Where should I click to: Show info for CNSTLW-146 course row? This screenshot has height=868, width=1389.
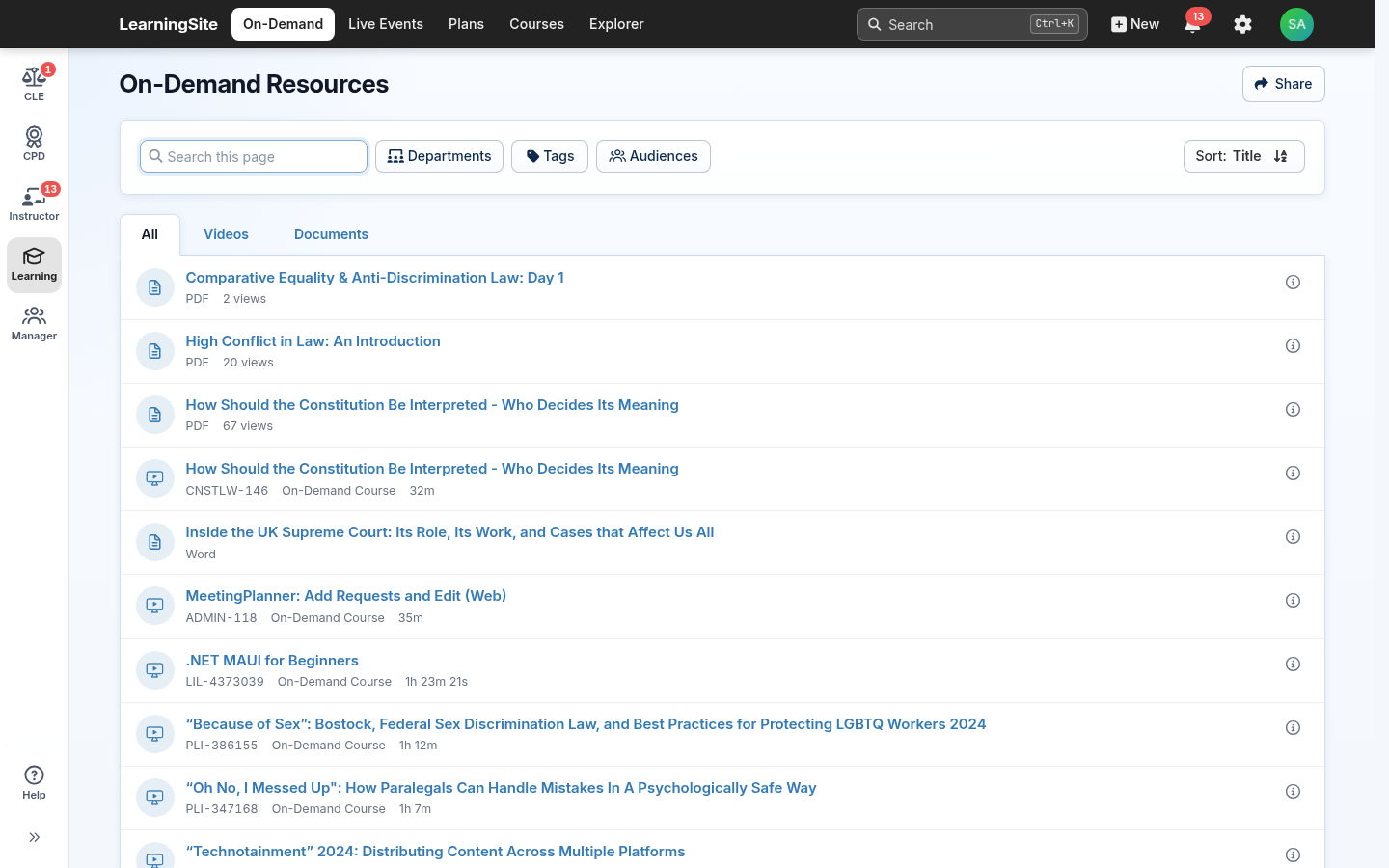[1293, 474]
